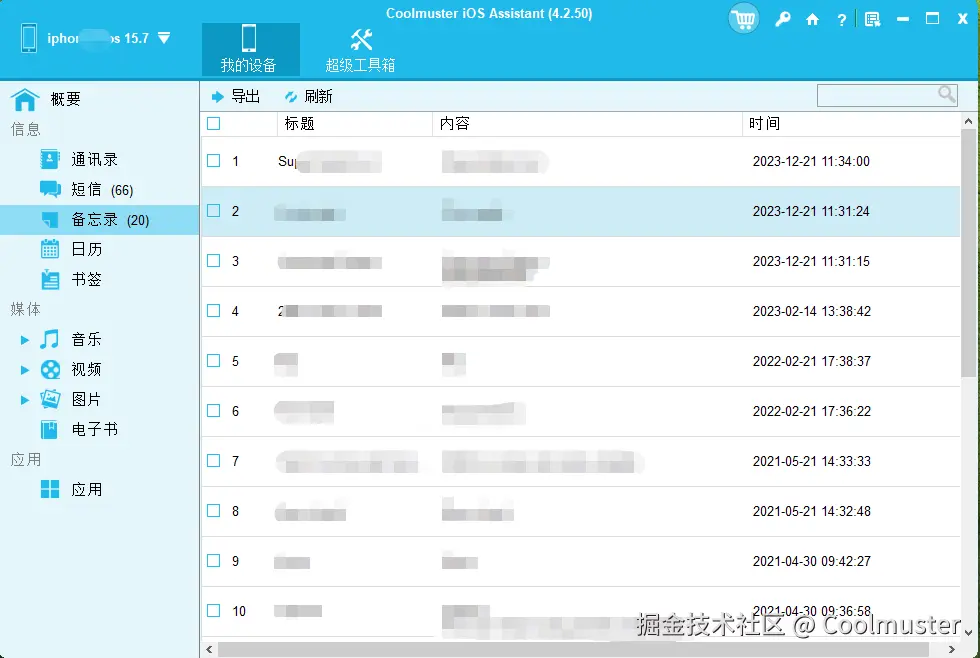The image size is (980, 658).
Task: Check the checkbox for row 5
Action: [x=214, y=361]
